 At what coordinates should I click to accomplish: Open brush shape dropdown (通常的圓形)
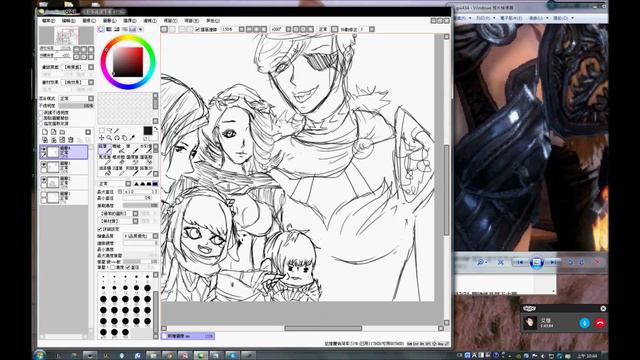118,213
